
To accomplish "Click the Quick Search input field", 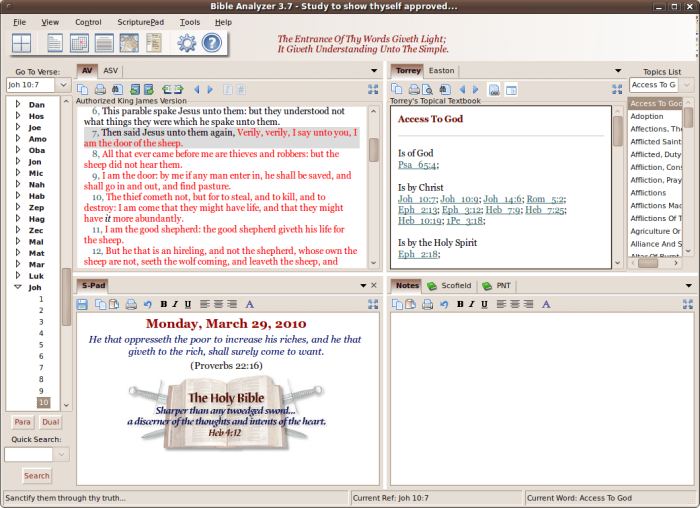I will pyautogui.click(x=29, y=454).
